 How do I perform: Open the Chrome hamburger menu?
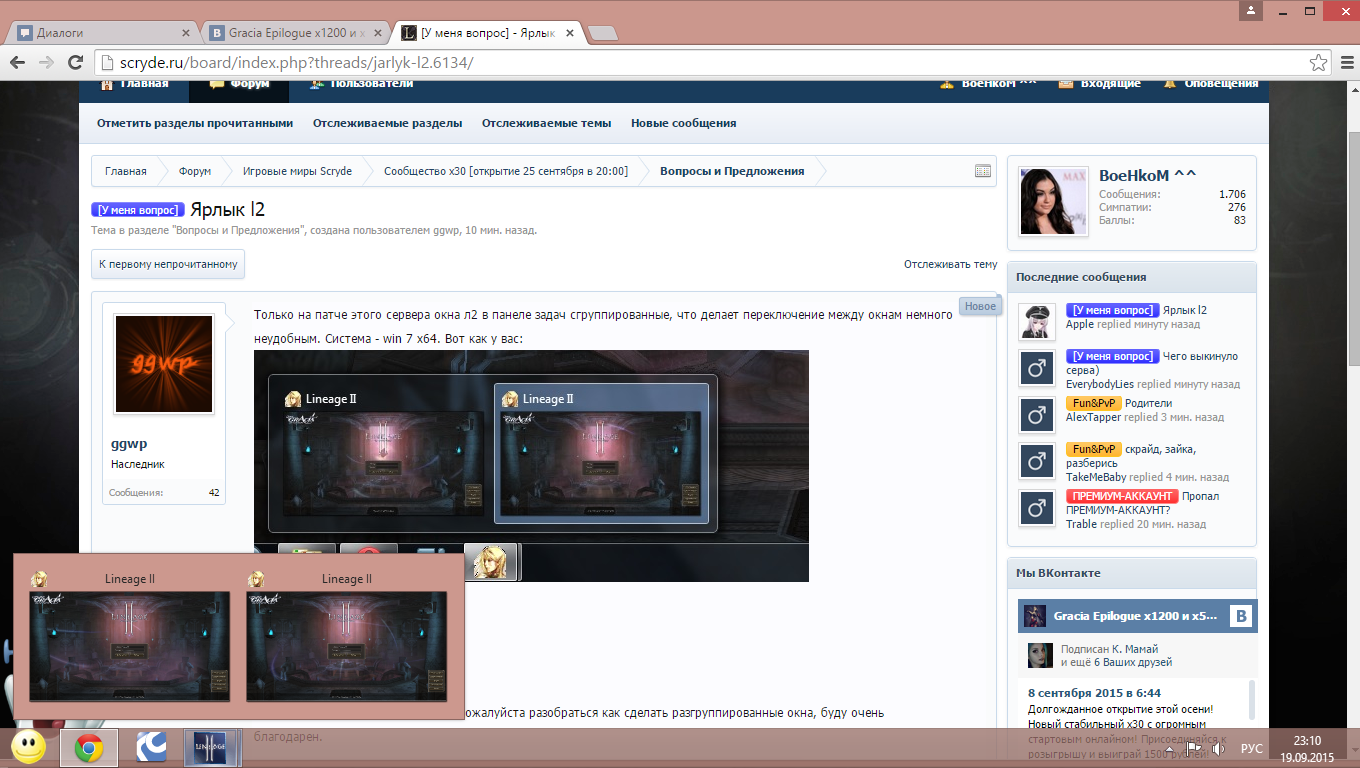point(1344,62)
